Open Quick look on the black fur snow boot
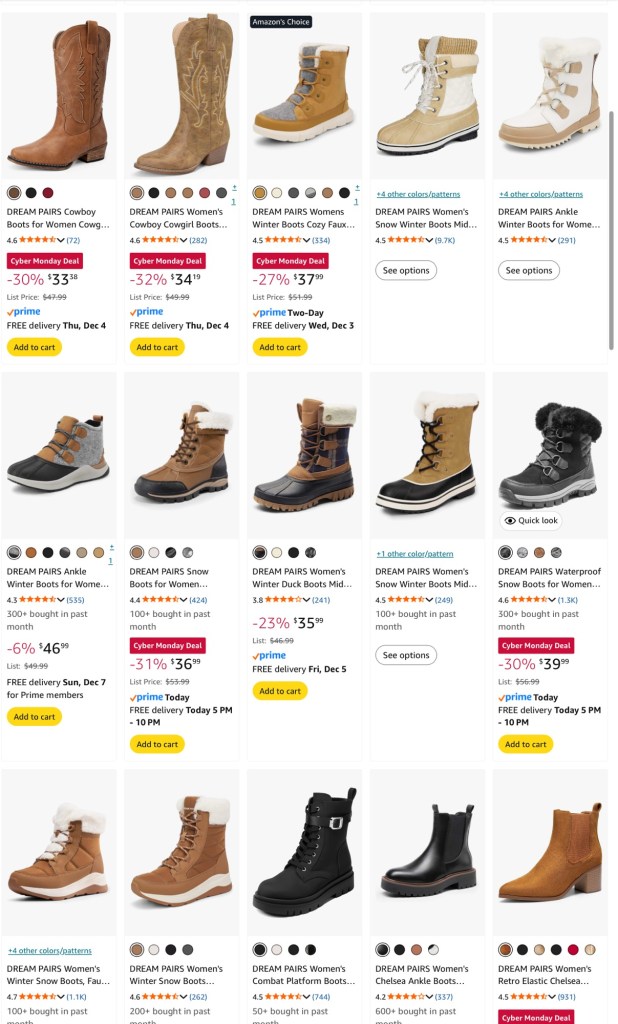 532,521
